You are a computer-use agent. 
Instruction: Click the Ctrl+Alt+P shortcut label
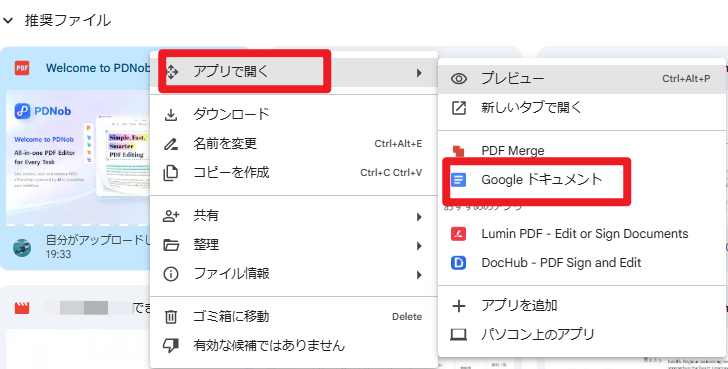point(686,79)
